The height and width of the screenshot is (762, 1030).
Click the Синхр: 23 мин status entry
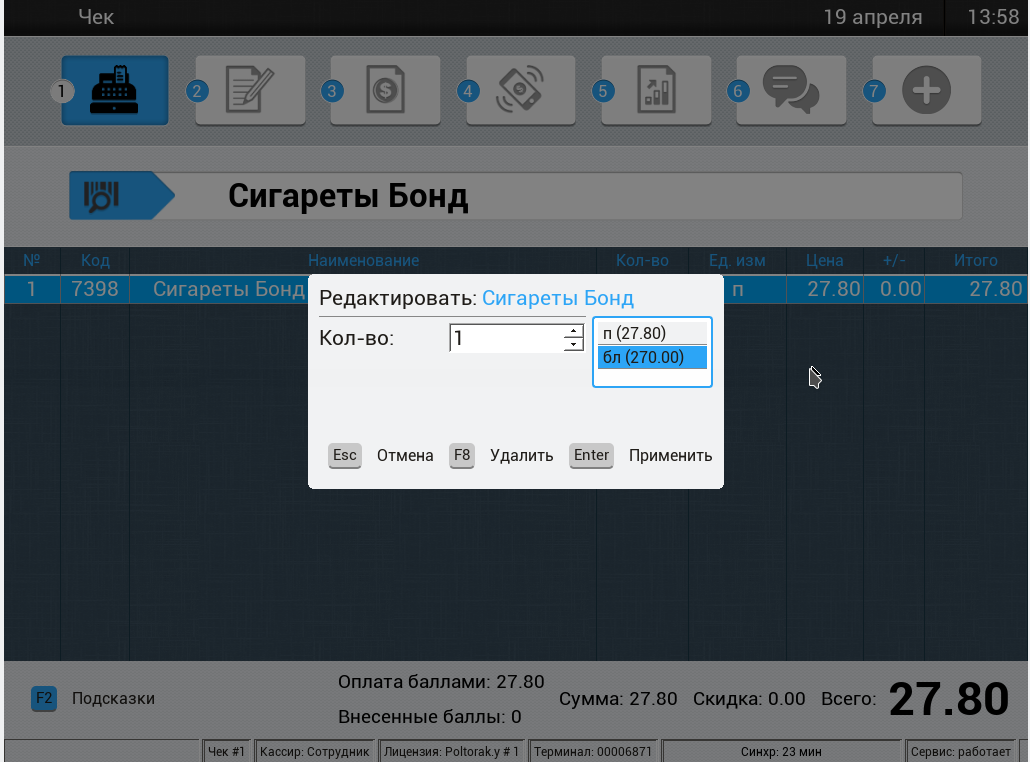[782, 751]
